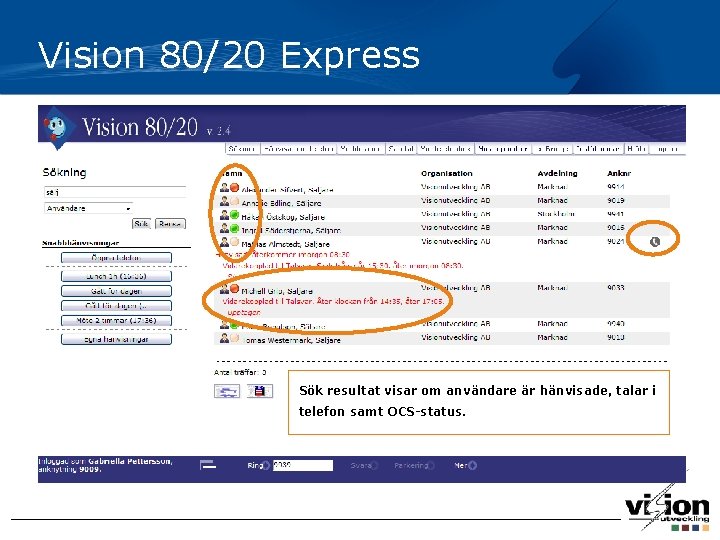Click the Vision 80/20 mascot logo

(x=57, y=128)
